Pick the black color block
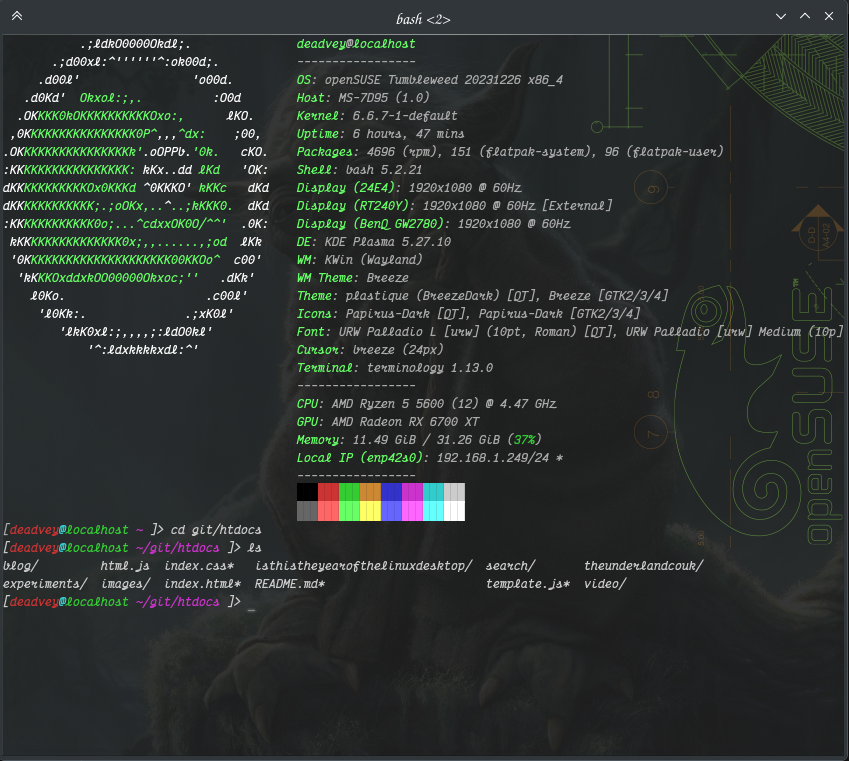 click(x=307, y=492)
